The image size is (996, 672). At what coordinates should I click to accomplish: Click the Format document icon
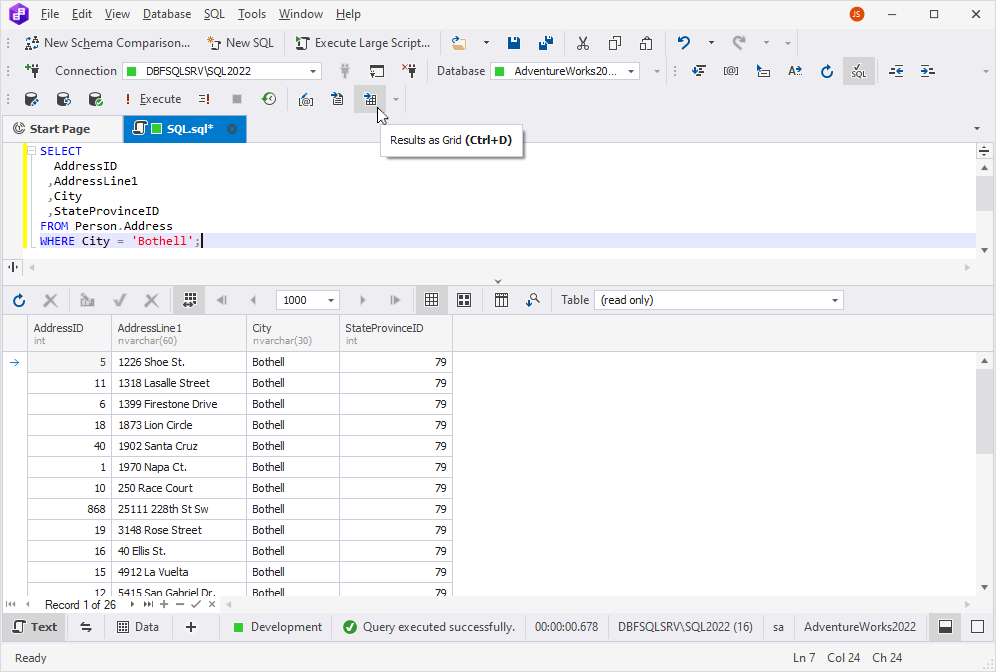(x=699, y=71)
